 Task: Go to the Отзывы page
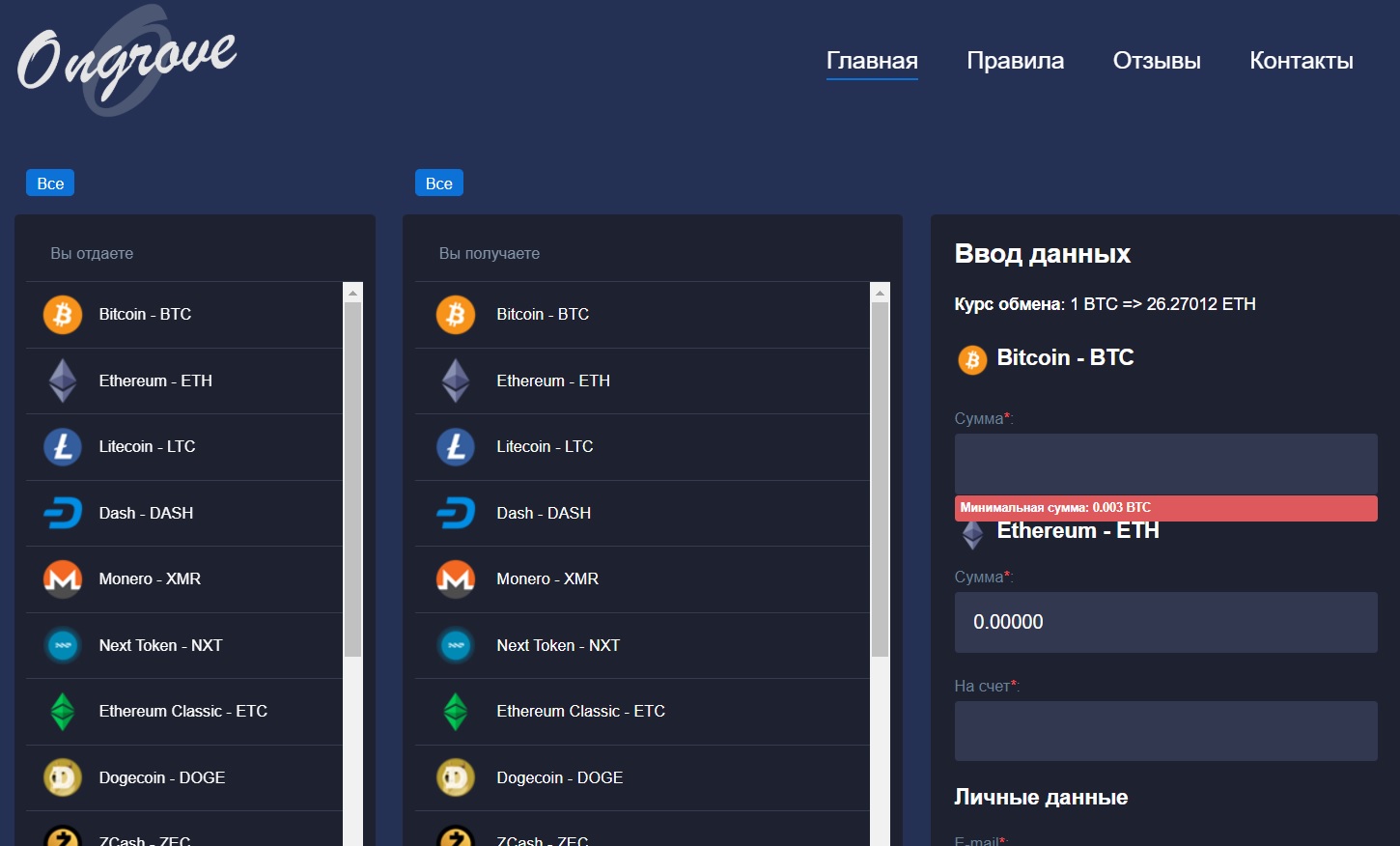(1157, 61)
